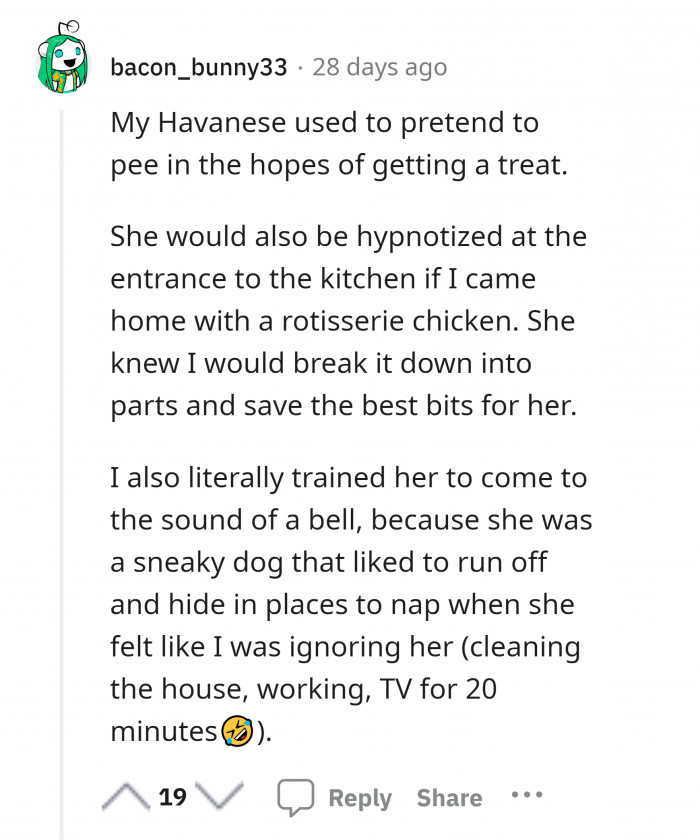The height and width of the screenshot is (840, 700).
Task: Click the vote count showing 19
Action: point(173,798)
